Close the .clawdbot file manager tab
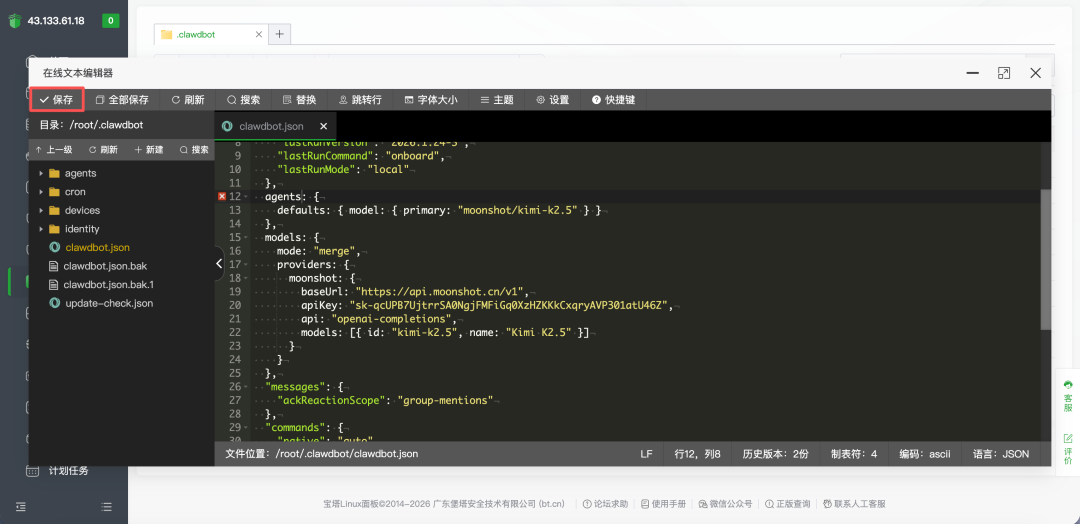 (259, 34)
